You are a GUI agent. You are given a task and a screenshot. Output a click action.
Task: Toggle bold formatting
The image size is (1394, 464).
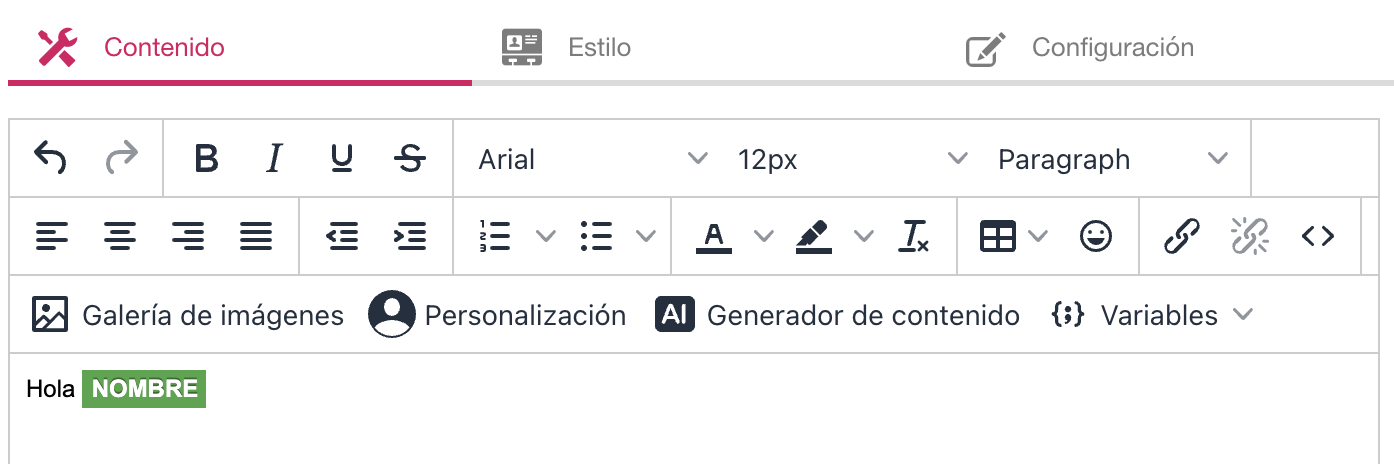click(206, 158)
